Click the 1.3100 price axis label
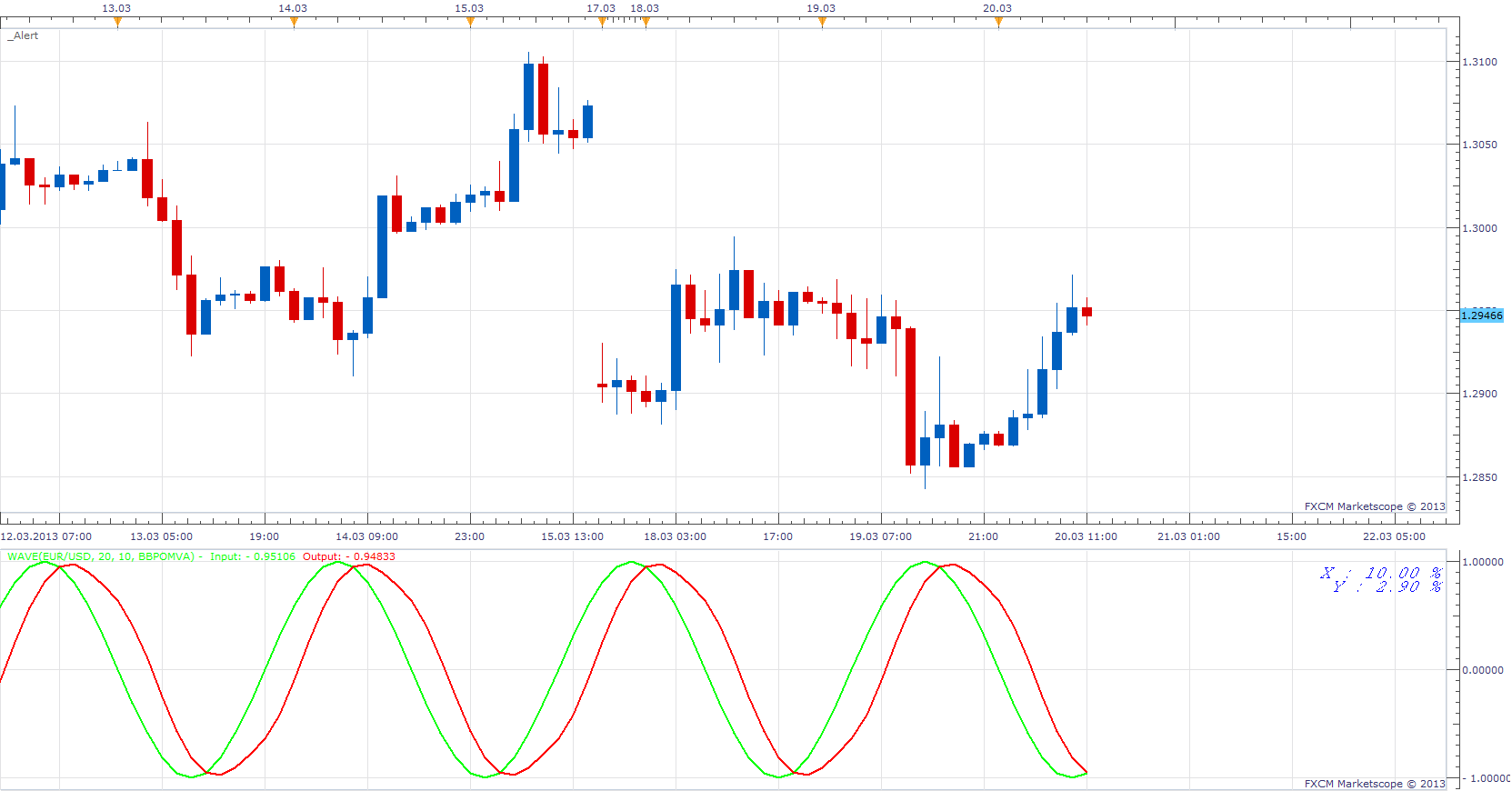1512x791 pixels. click(x=1479, y=62)
